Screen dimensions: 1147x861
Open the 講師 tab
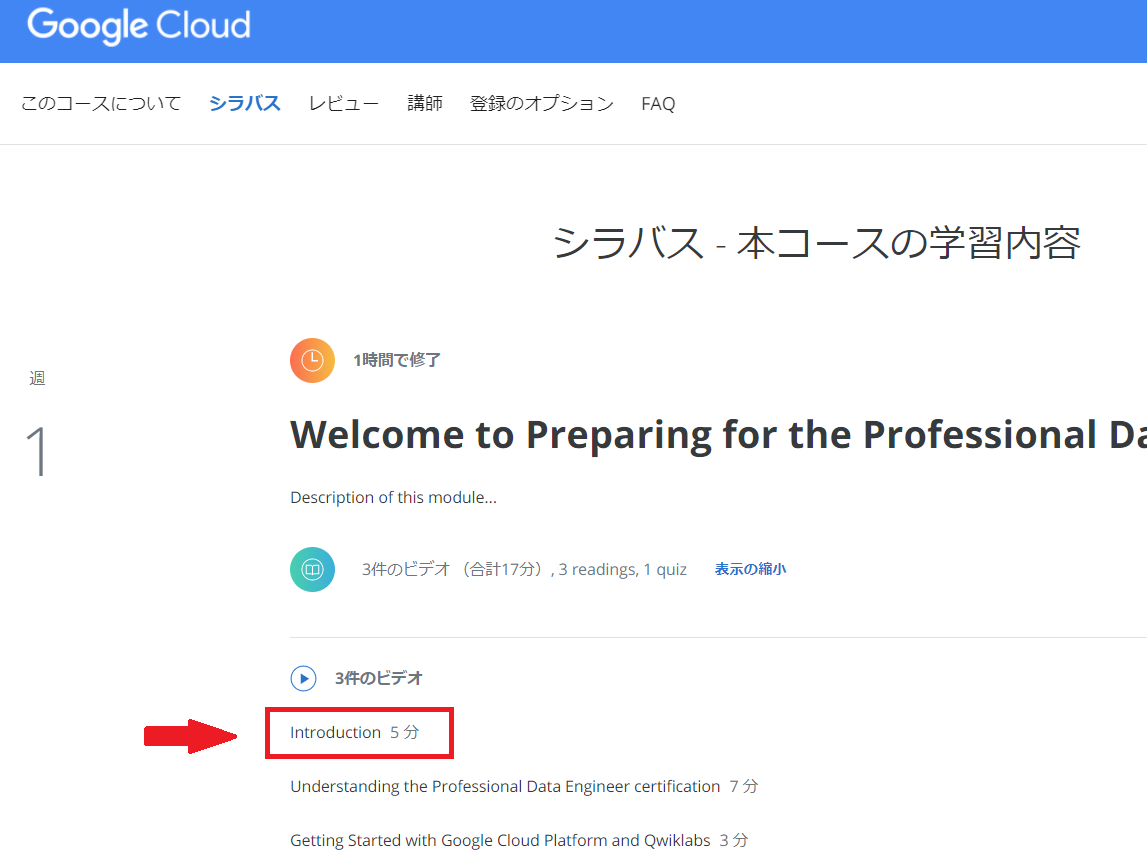pos(425,103)
